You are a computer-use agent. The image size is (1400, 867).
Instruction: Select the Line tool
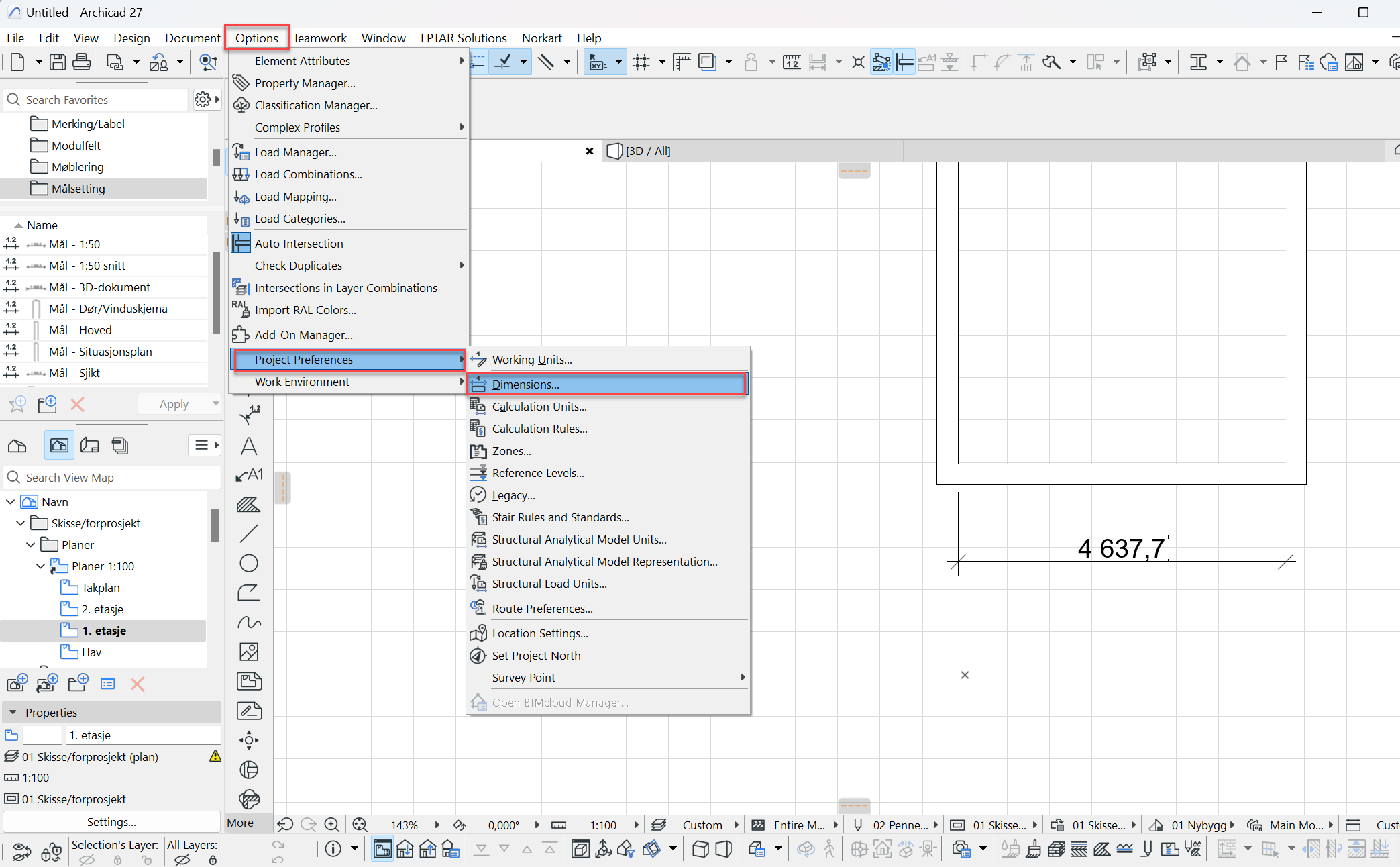(249, 533)
